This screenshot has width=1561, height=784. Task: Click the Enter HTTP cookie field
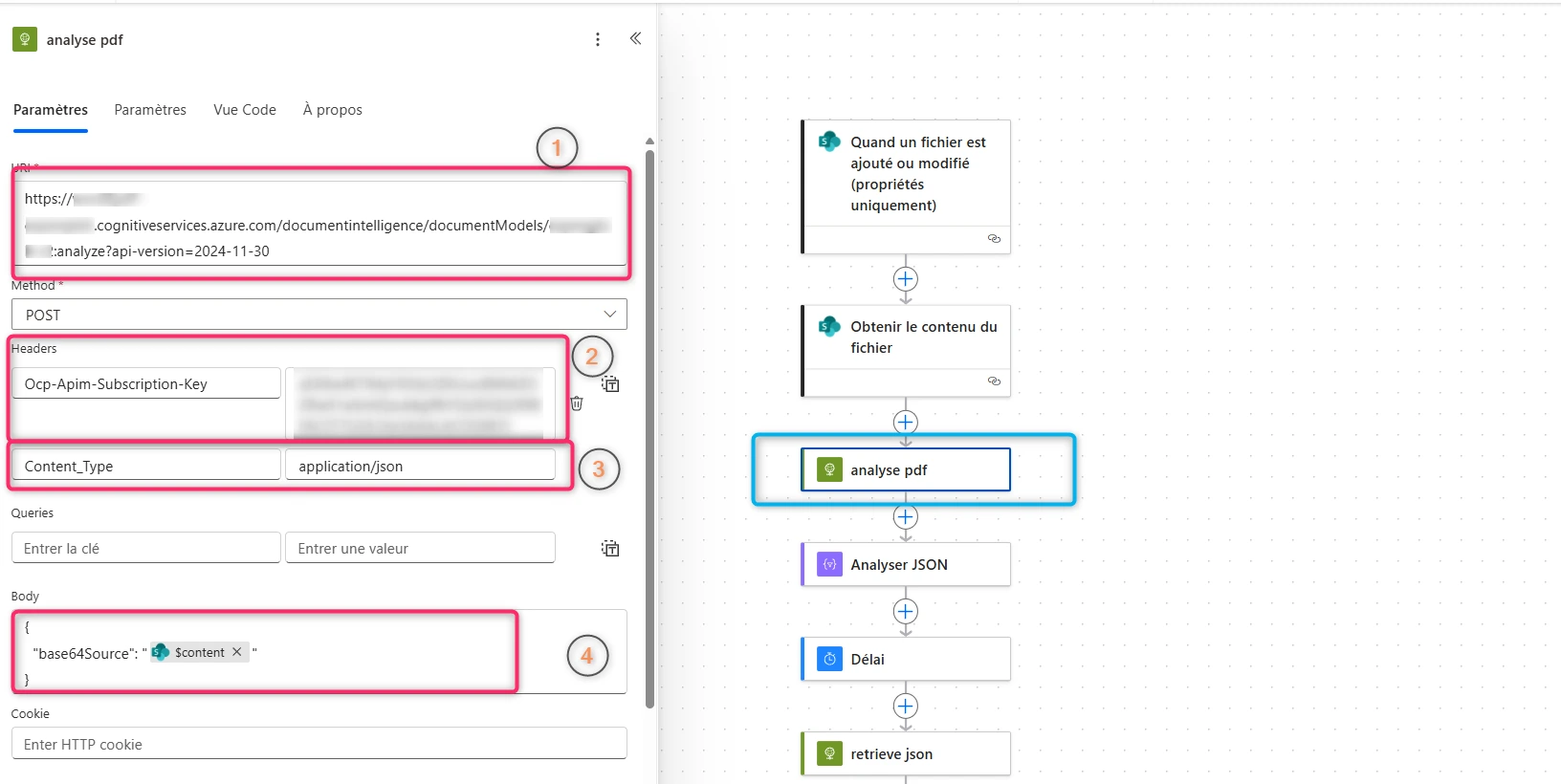point(319,744)
